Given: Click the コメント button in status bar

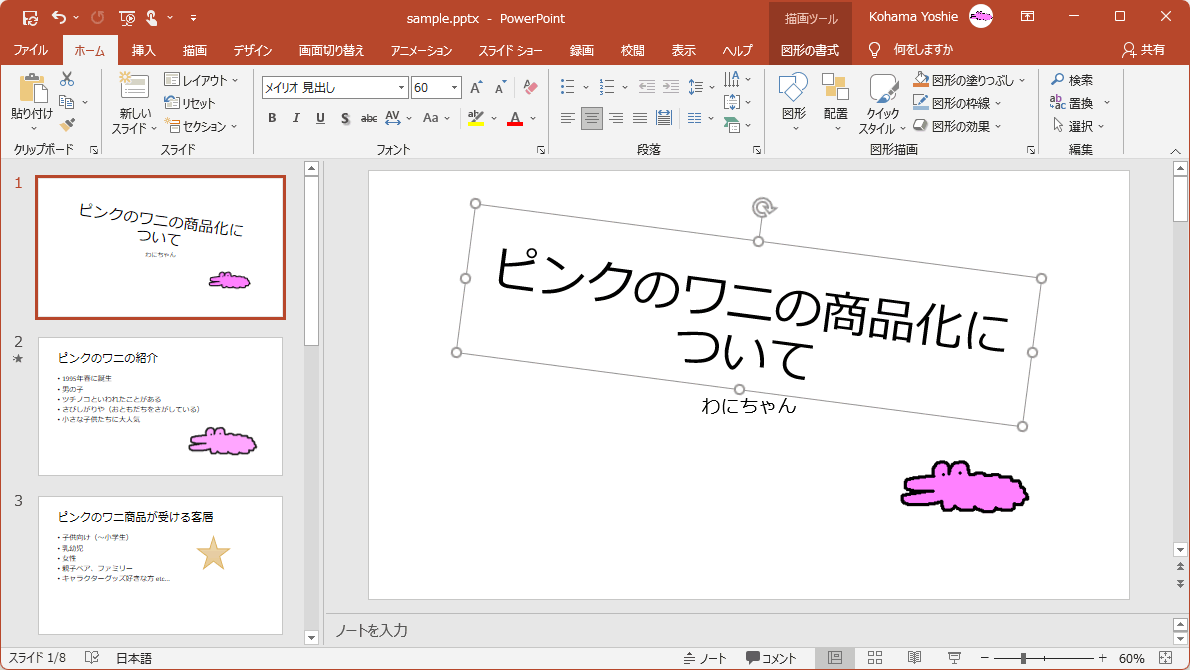Looking at the screenshot, I should pyautogui.click(x=771, y=658).
